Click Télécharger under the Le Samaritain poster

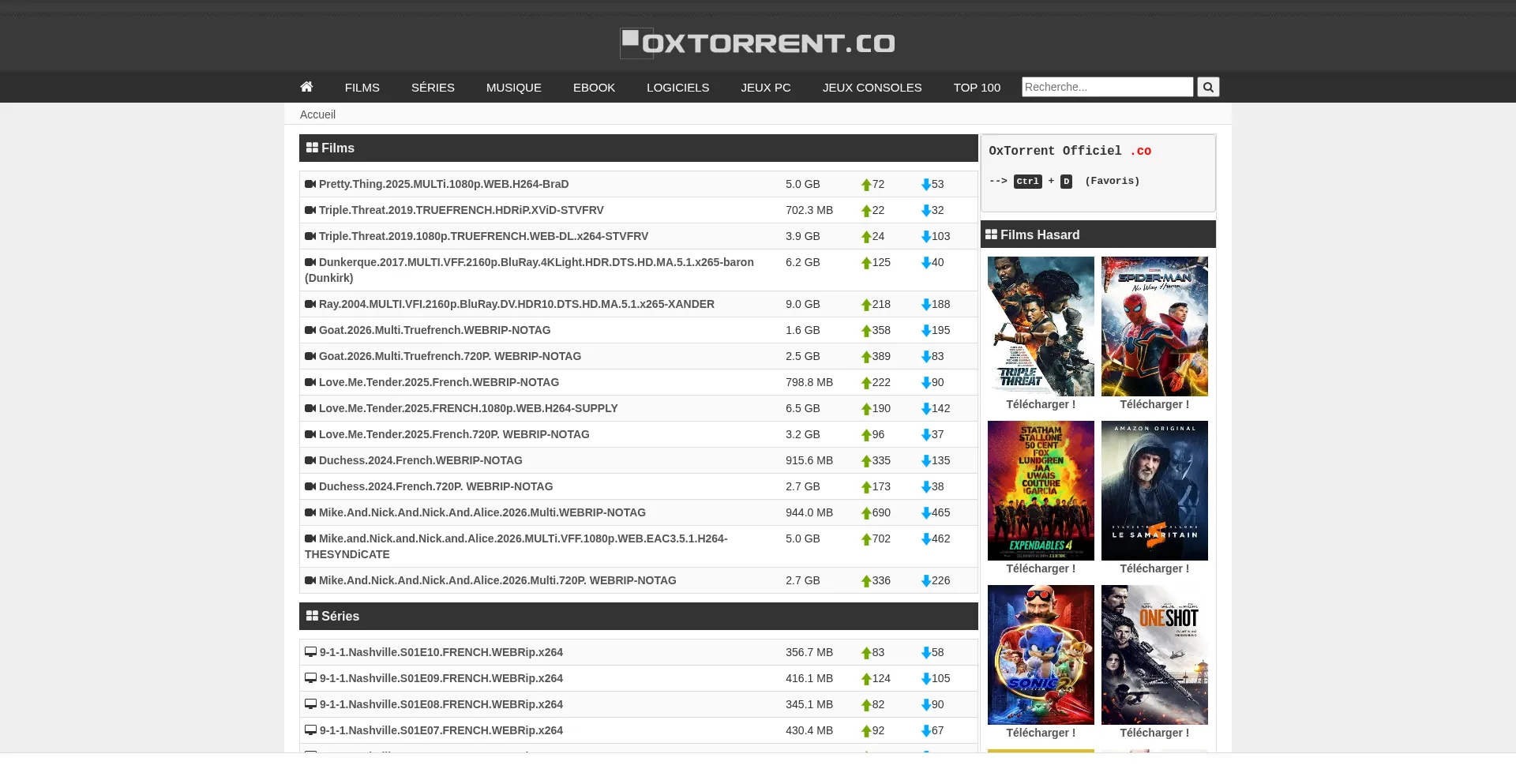[1154, 568]
